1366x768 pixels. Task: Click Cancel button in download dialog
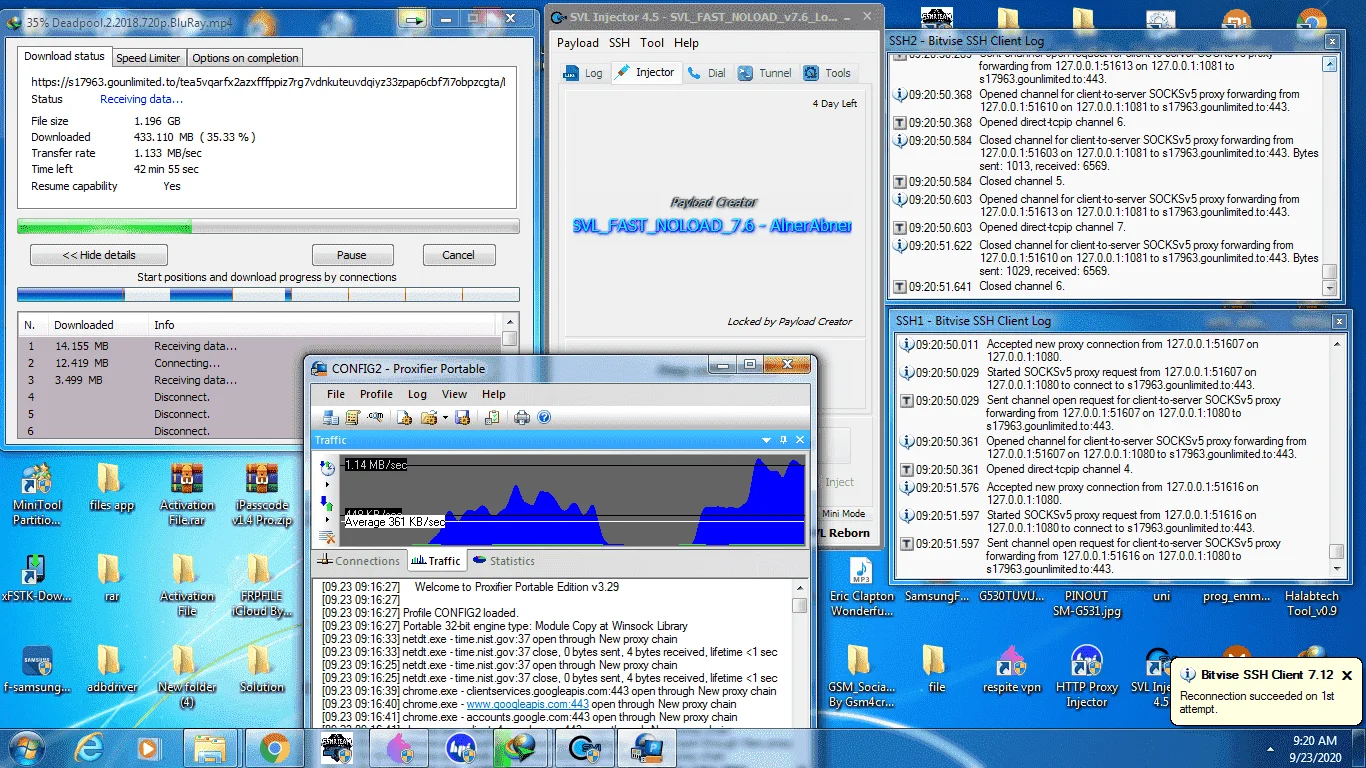(458, 255)
